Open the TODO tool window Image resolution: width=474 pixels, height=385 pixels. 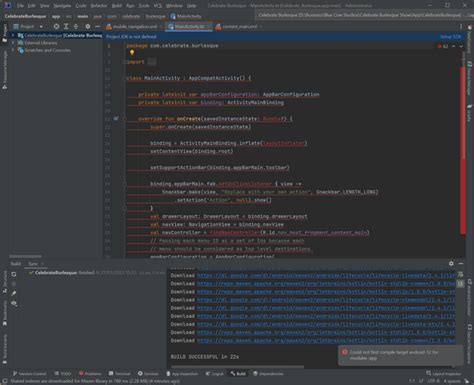coord(63,374)
